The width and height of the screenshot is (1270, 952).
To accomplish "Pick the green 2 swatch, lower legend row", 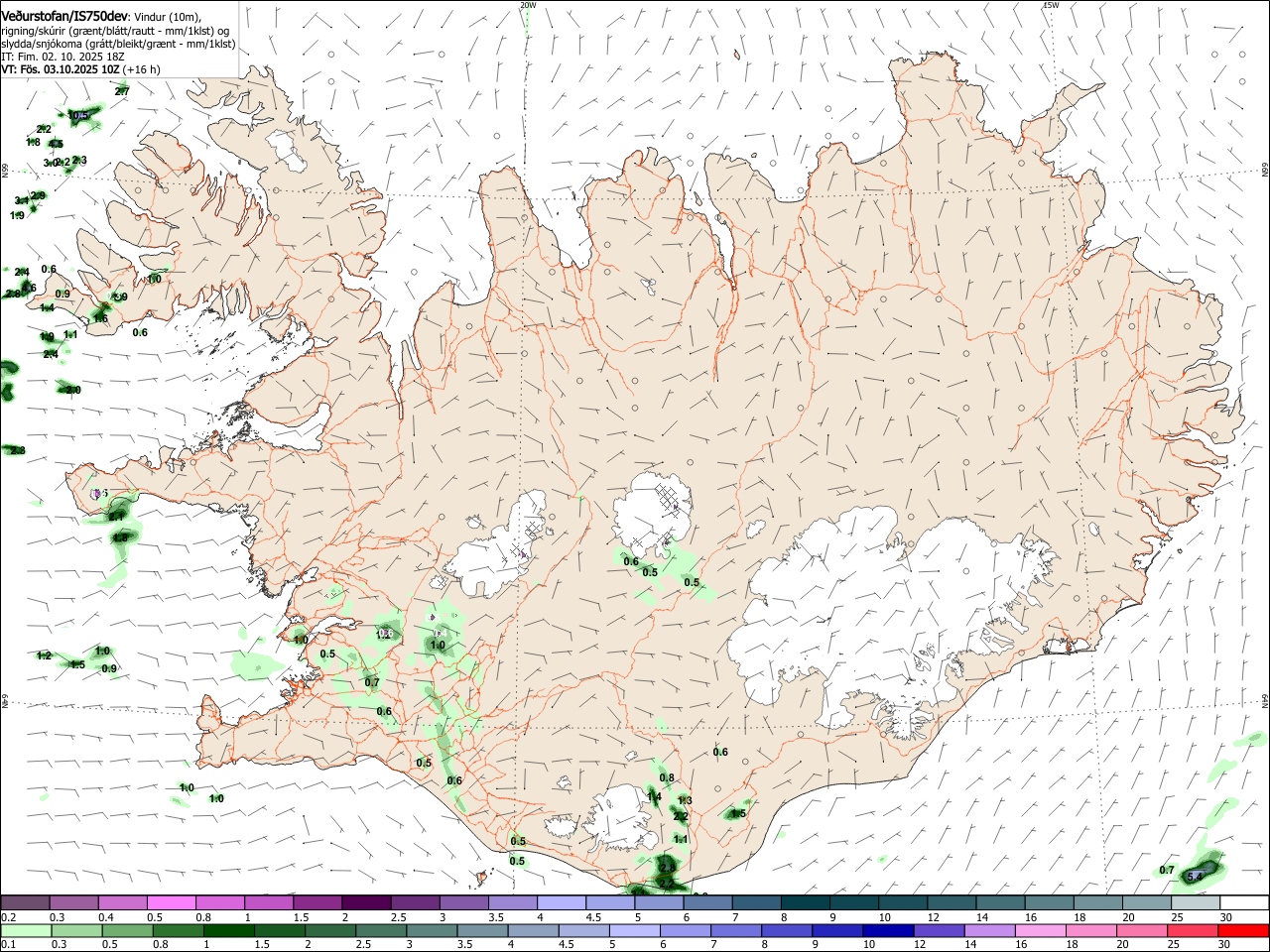I will [x=330, y=930].
